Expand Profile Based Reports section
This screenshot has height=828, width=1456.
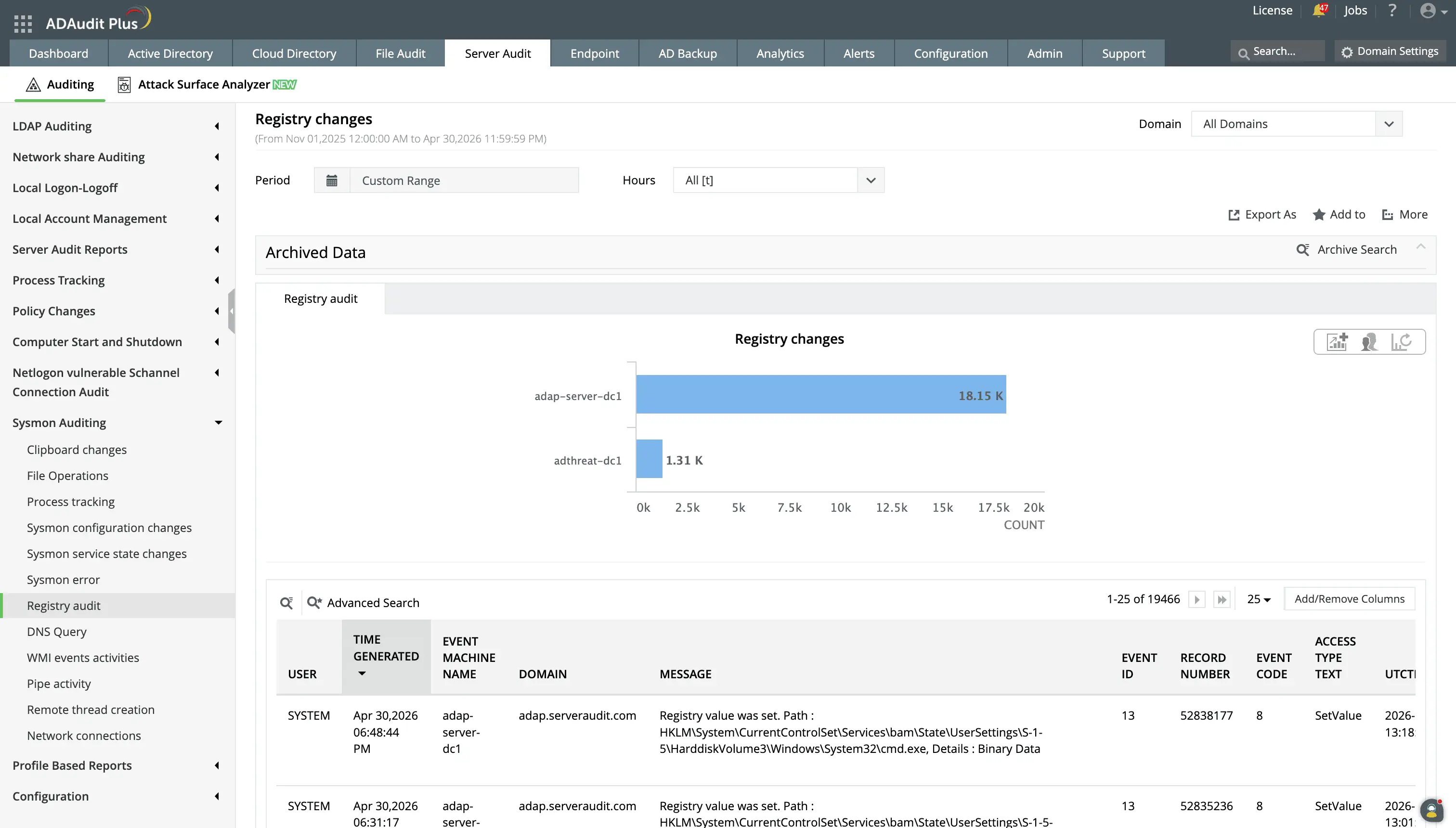pos(117,765)
